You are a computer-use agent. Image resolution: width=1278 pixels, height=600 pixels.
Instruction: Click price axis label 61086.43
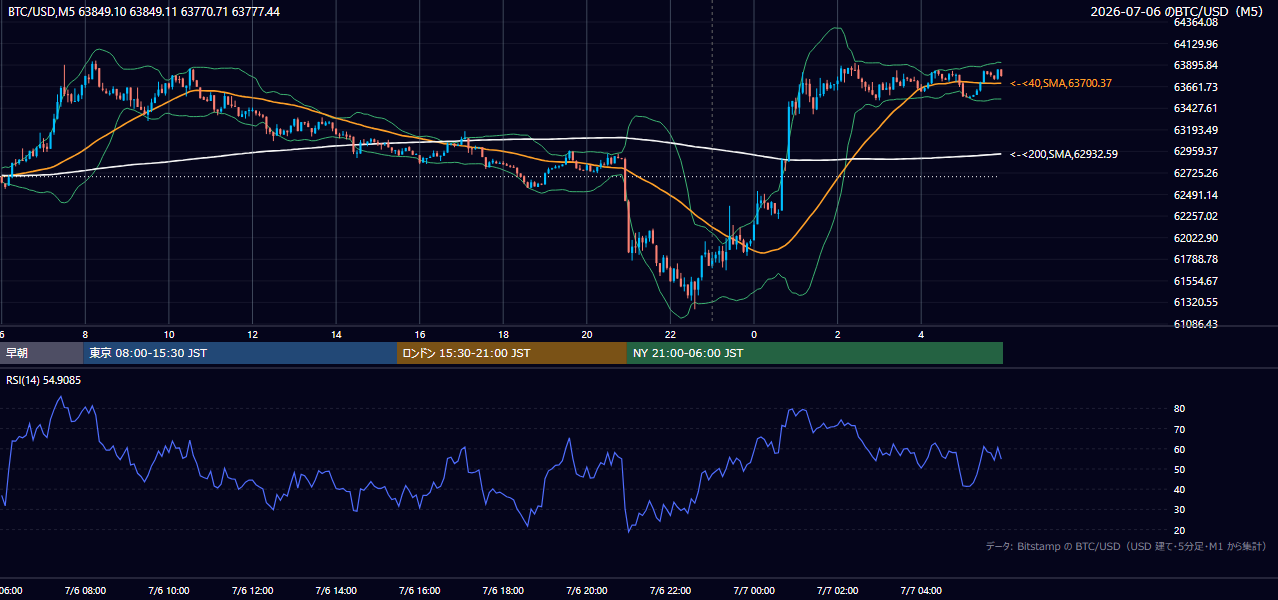(1195, 324)
